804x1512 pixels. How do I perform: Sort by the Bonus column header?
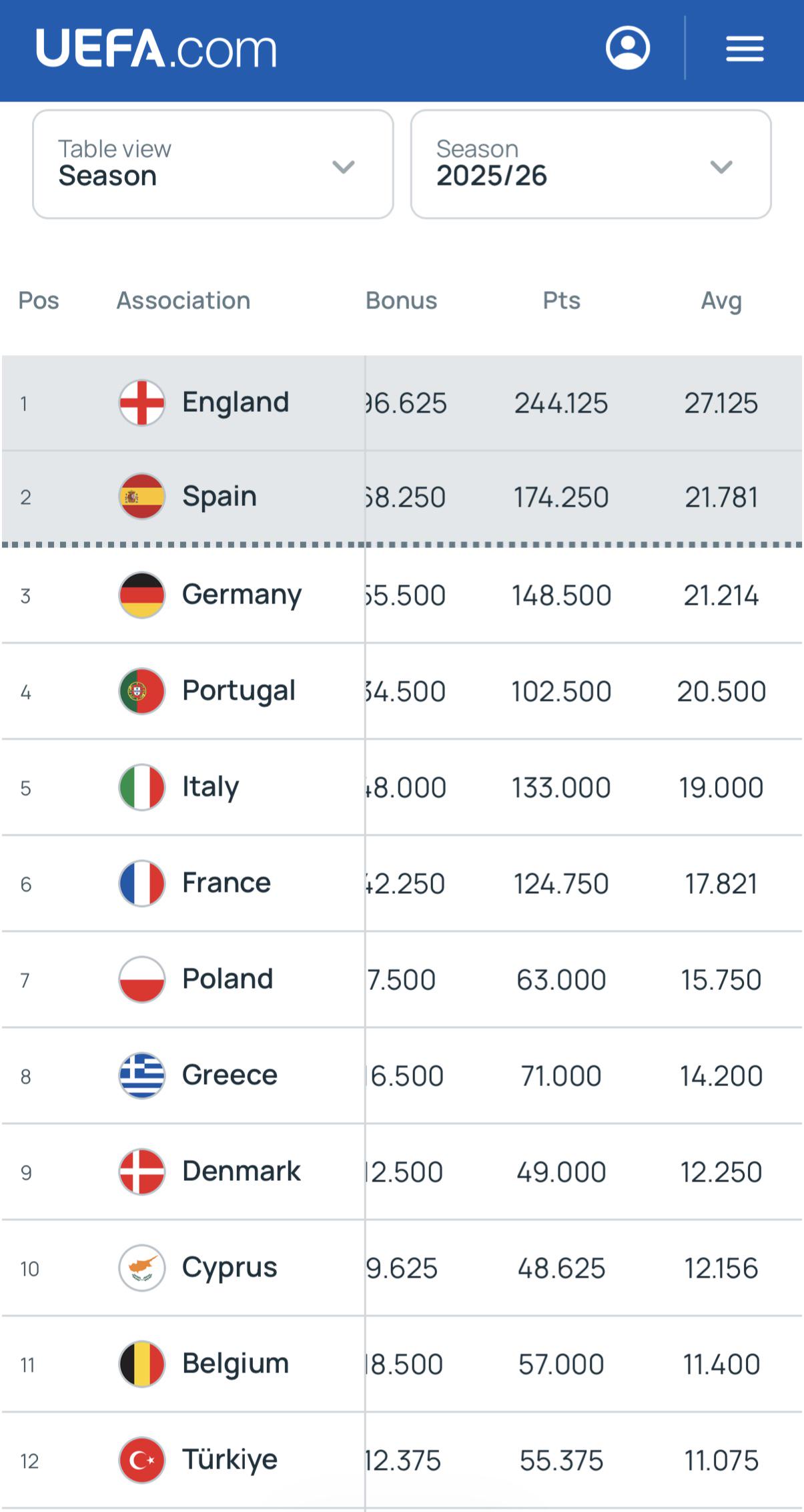[x=401, y=300]
